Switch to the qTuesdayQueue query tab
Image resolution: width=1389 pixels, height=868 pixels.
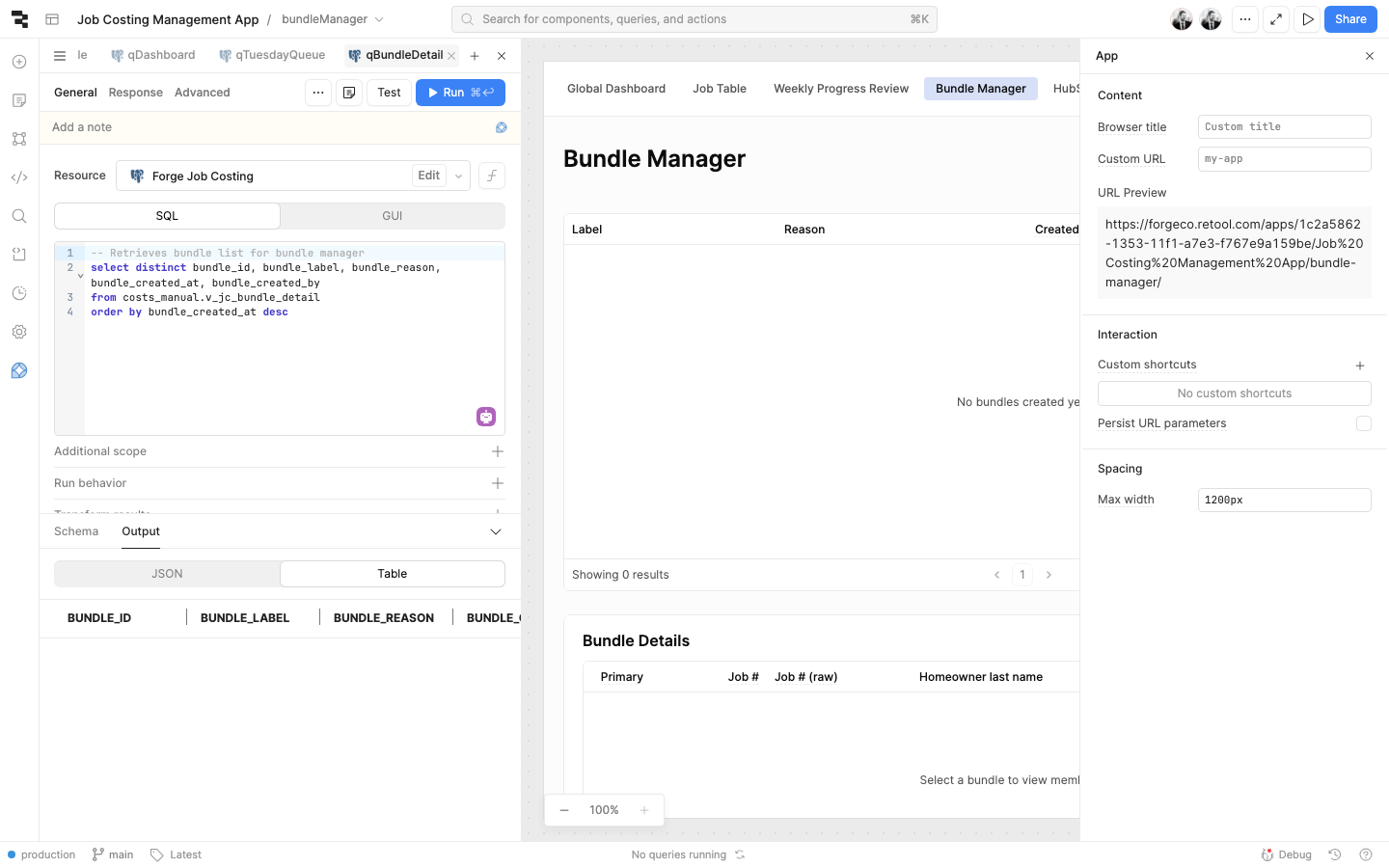(272, 55)
